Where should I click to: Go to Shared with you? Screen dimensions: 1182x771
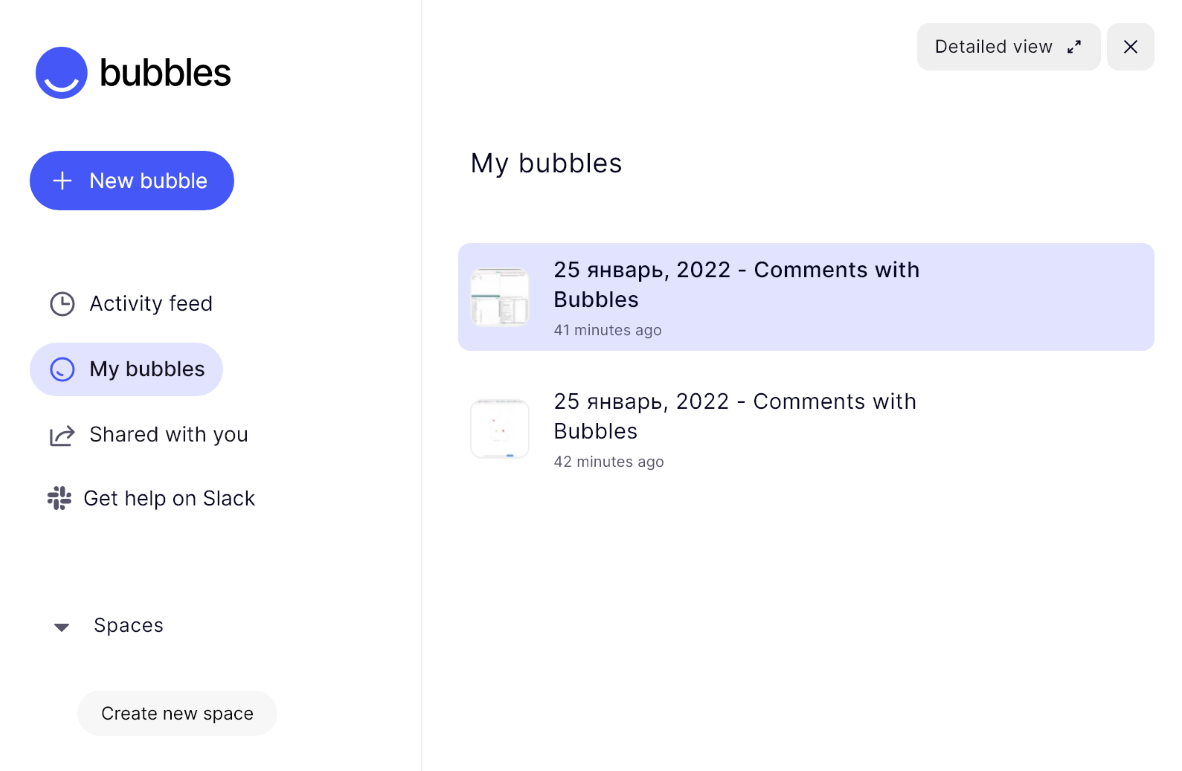click(x=149, y=435)
